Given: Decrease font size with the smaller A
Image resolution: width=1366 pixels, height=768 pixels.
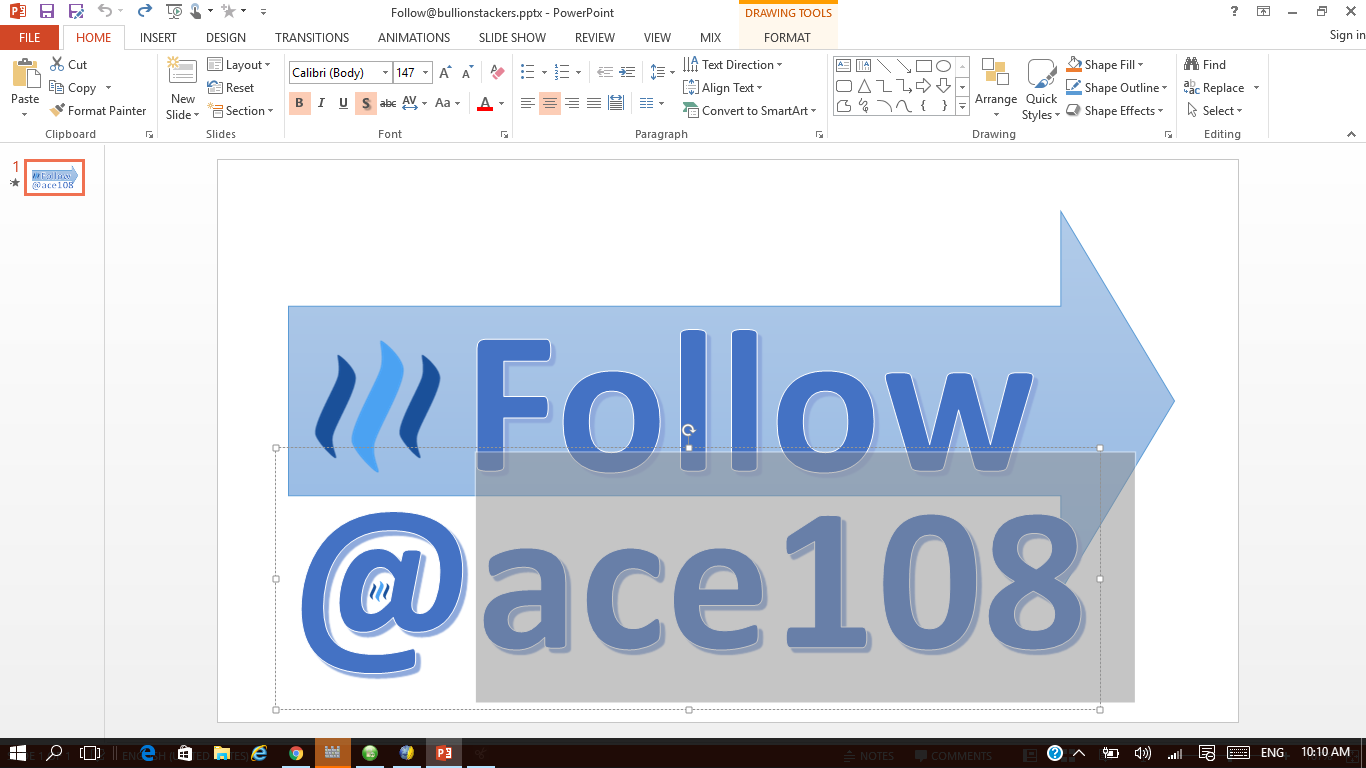Looking at the screenshot, I should 467,73.
